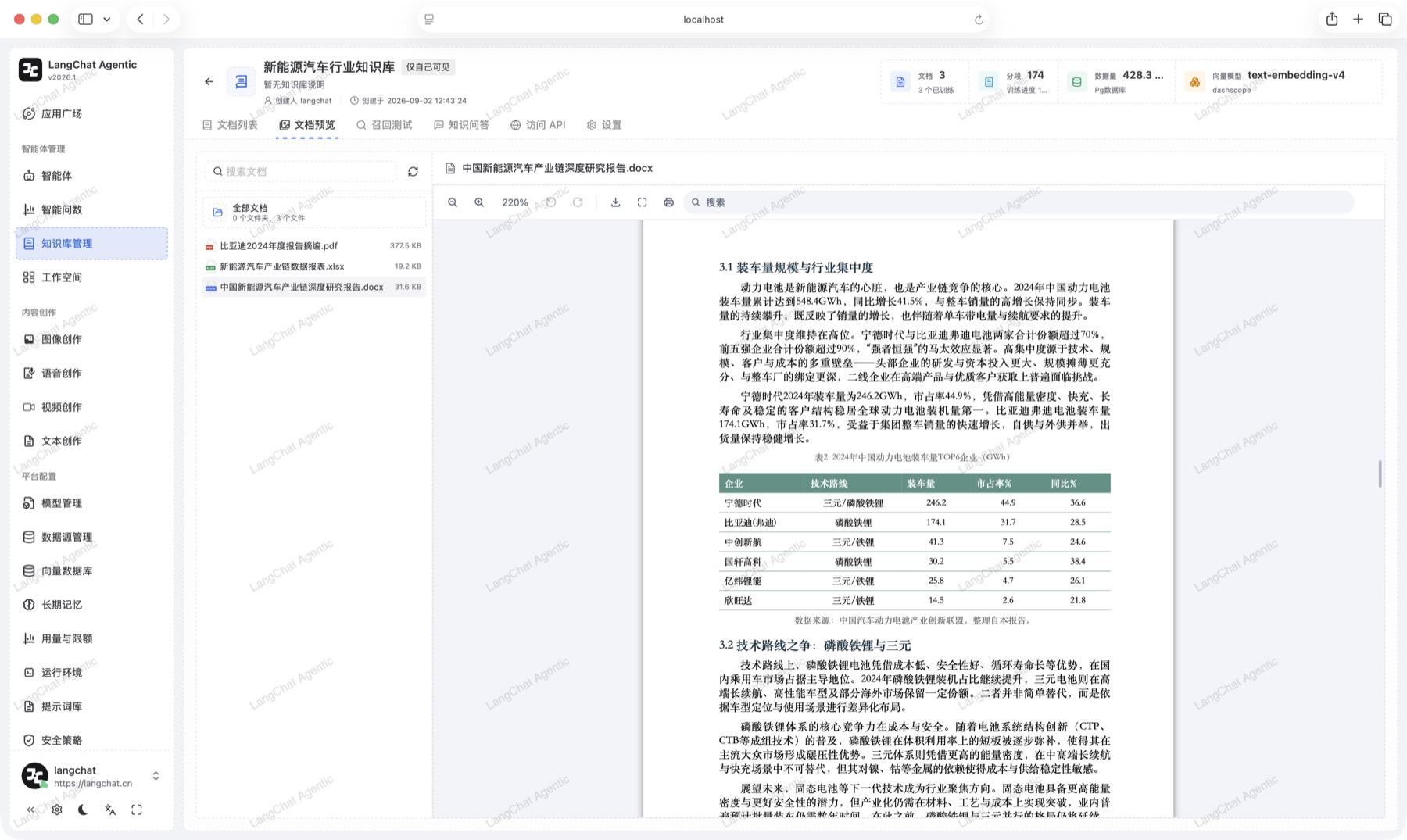
Task: Open browser sidebar dropdown chevron
Action: [x=107, y=20]
